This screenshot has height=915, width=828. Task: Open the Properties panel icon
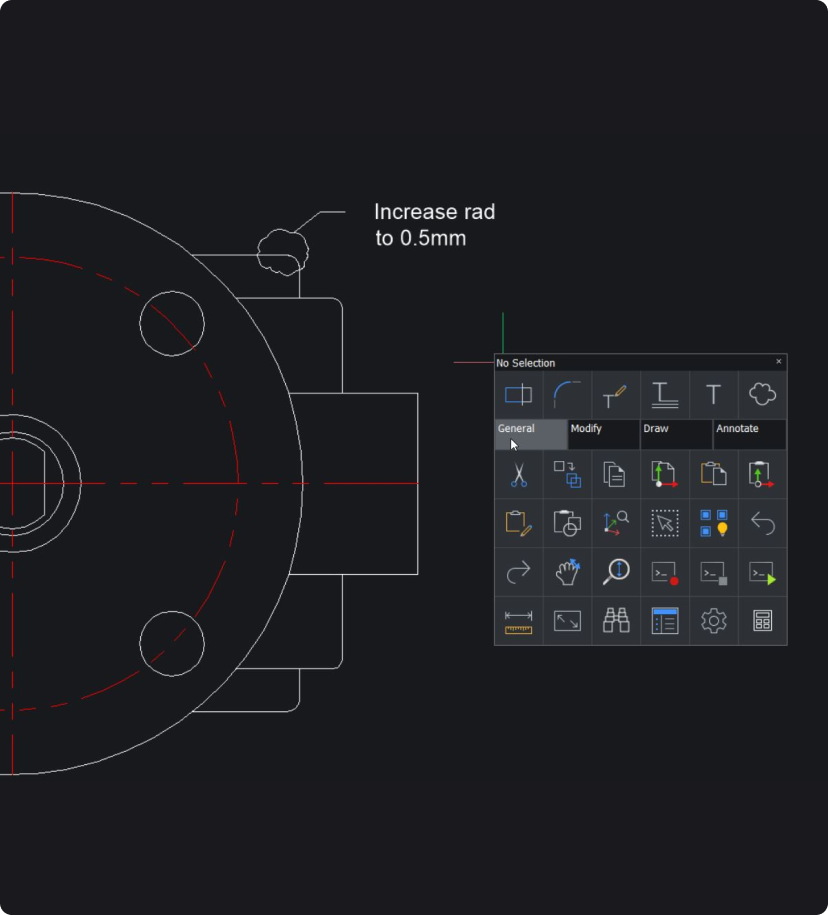point(665,621)
